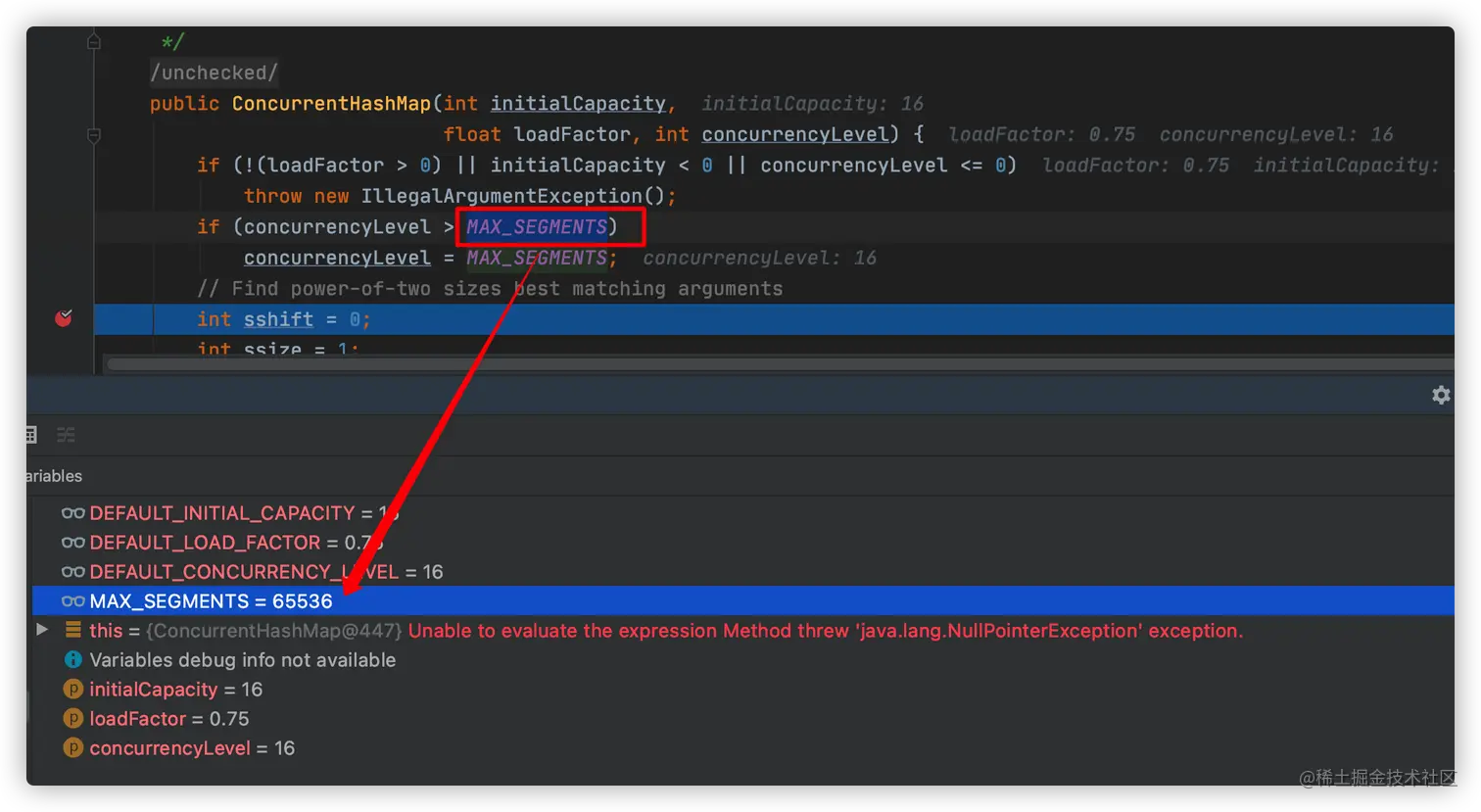Select DEFAULT_LOAD_FACTOR watch entry
This screenshot has height=812, width=1481.
[221, 543]
